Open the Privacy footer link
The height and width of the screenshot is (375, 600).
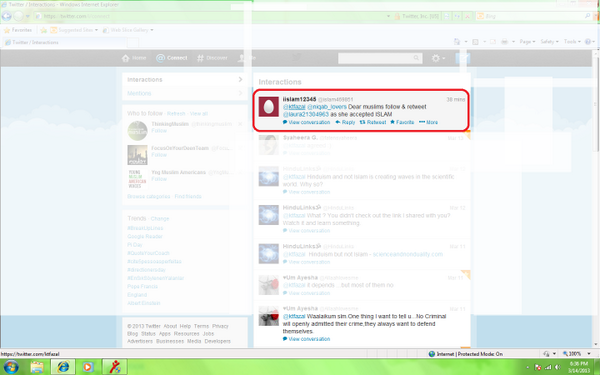pos(220,326)
